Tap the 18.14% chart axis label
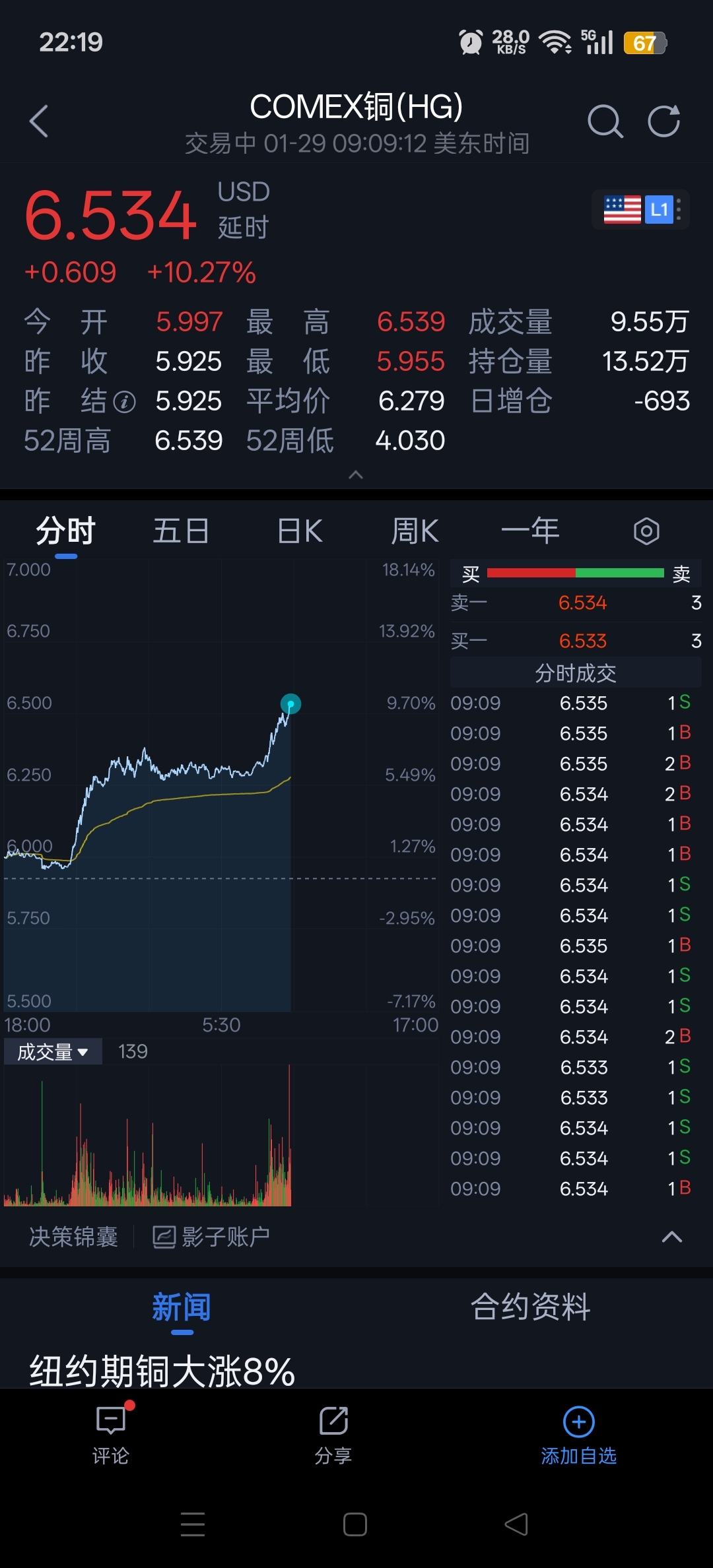The width and height of the screenshot is (713, 1568). 408,570
